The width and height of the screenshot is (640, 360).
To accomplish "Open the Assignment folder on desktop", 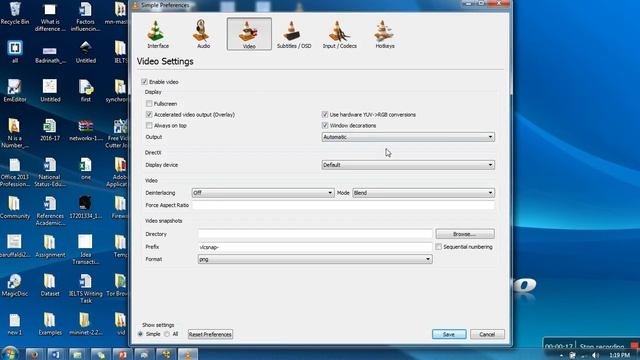I will point(50,247).
